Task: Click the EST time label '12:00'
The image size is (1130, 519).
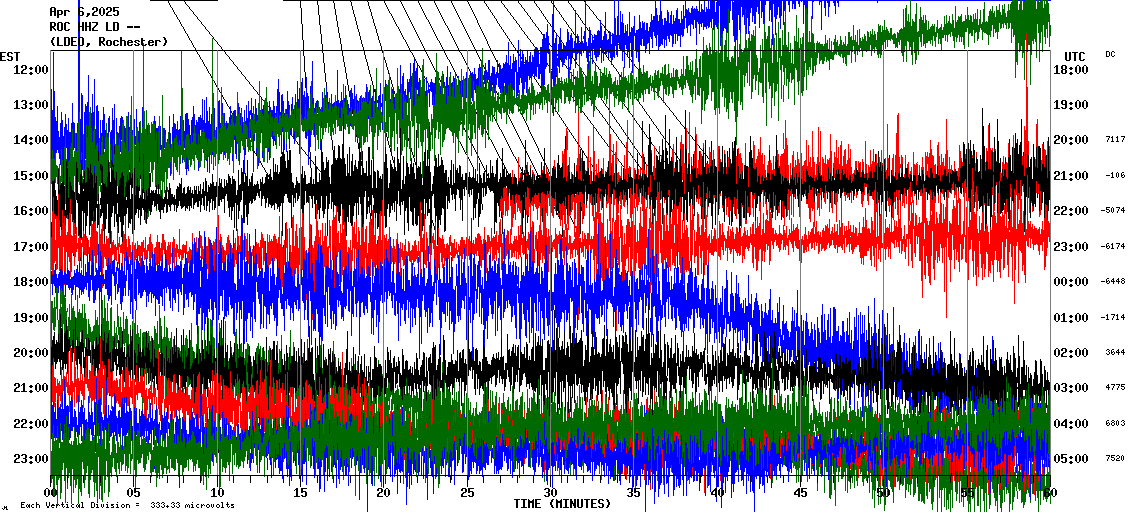Action: coord(30,70)
